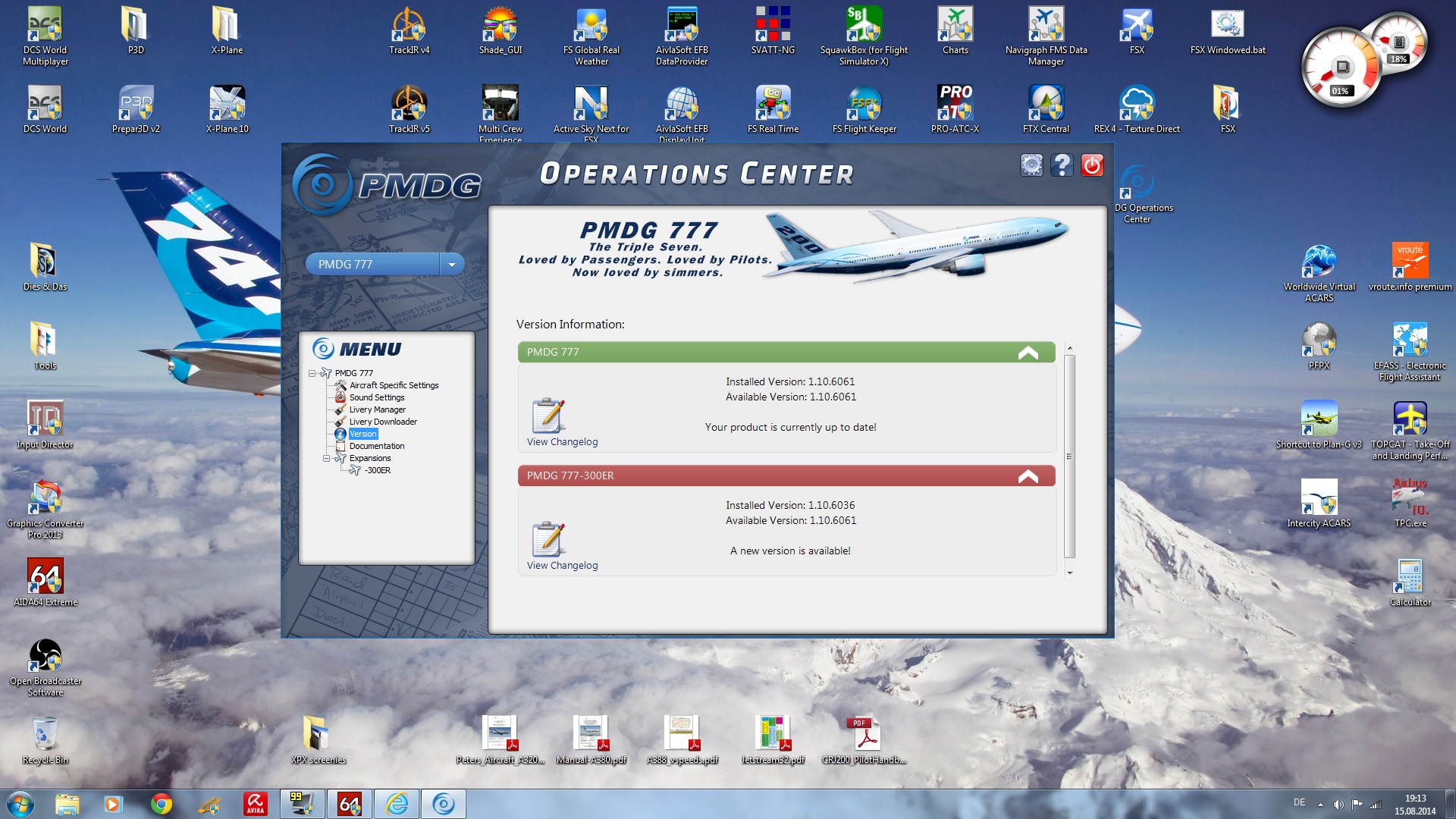Screen dimensions: 1456x819
Task: Select the FS Flight Keeper icon
Action: tap(864, 109)
